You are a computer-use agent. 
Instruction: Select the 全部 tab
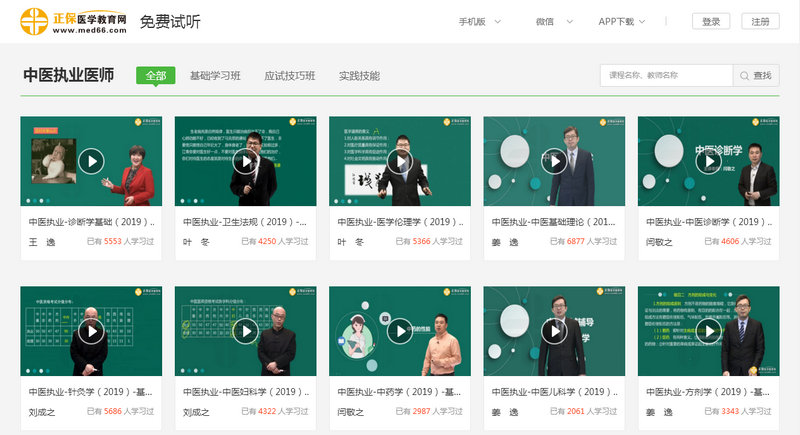click(156, 75)
